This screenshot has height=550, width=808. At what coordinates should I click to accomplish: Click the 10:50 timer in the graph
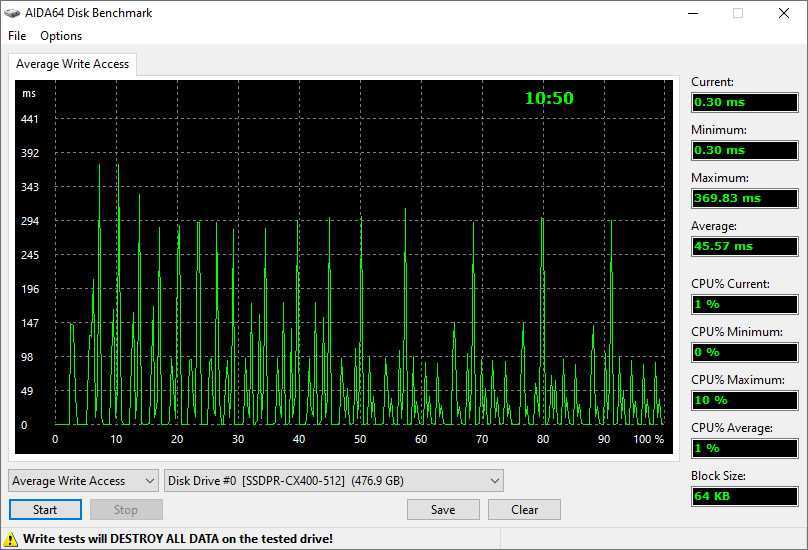(549, 98)
